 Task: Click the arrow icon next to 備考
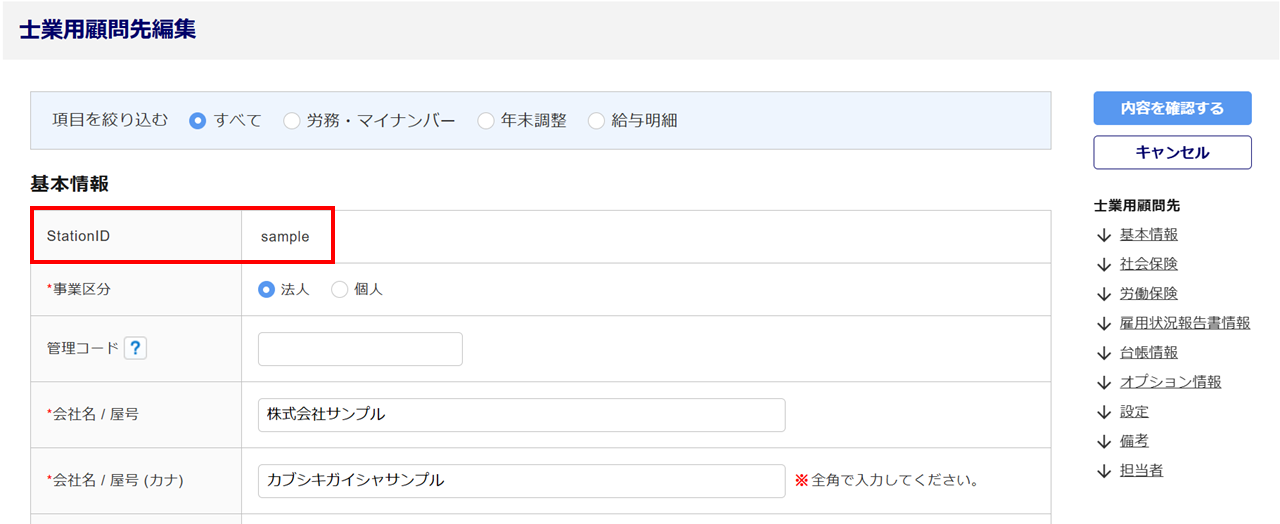click(x=1104, y=441)
